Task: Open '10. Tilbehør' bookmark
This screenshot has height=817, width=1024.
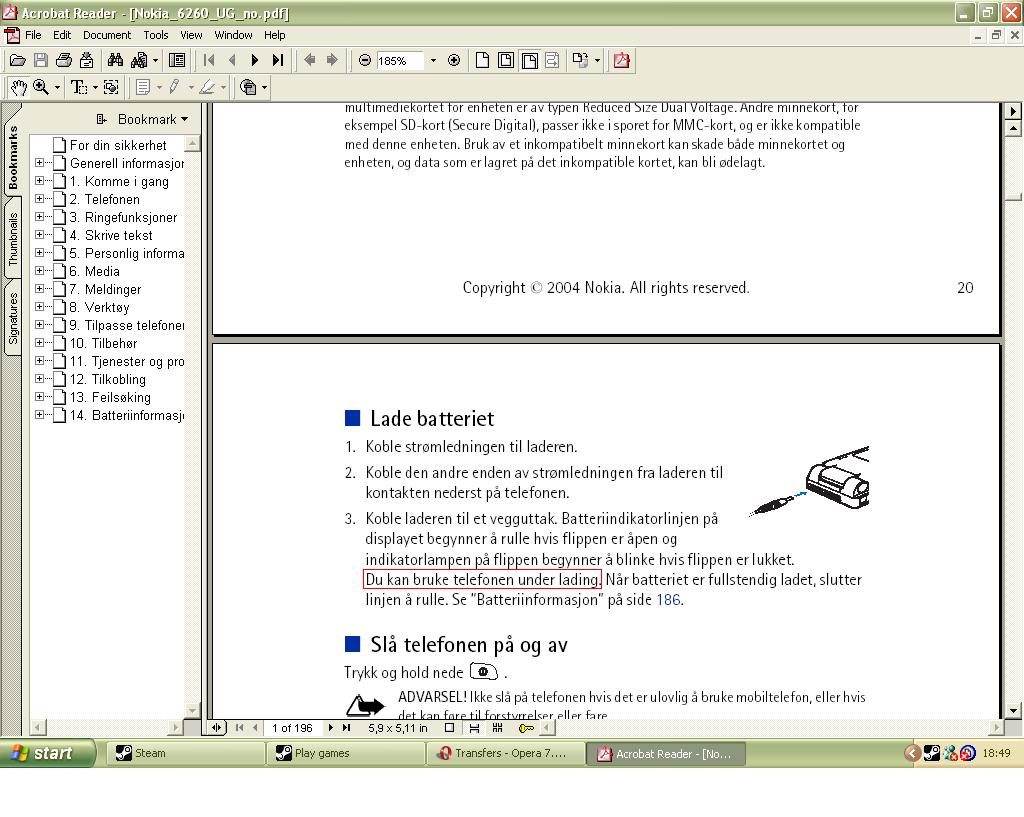Action: pos(103,344)
